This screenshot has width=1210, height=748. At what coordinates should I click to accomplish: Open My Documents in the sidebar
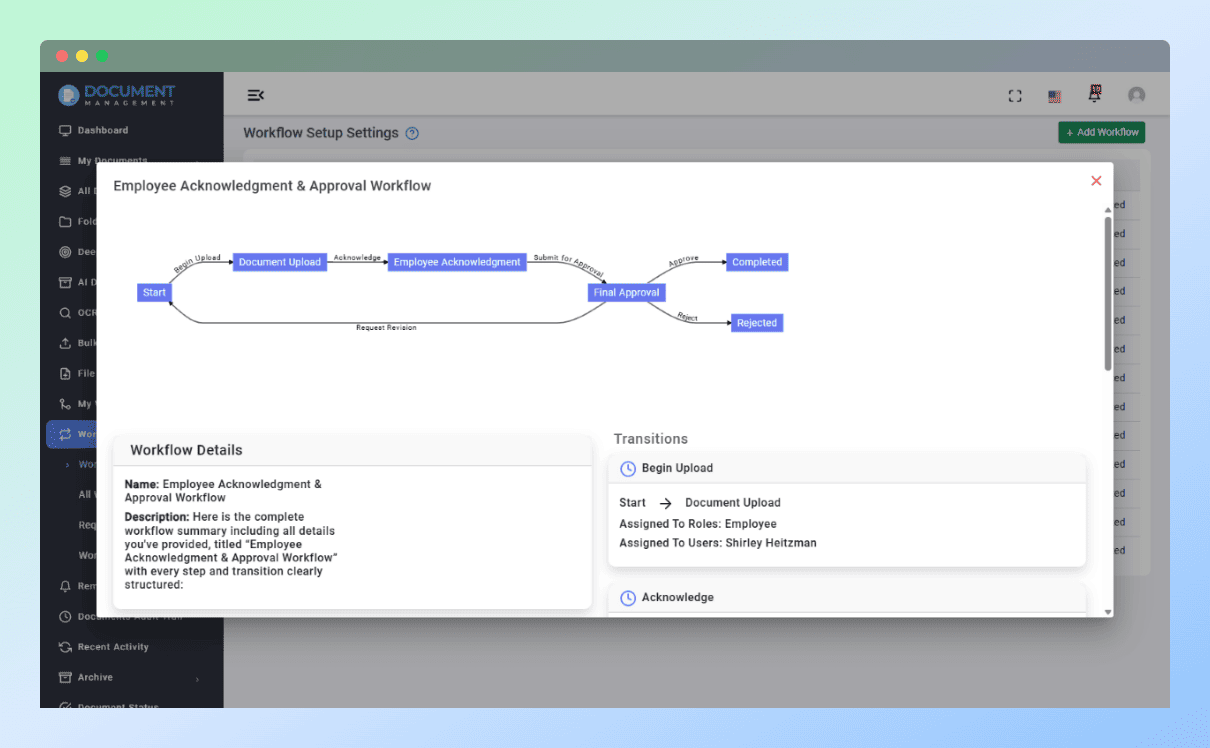(x=105, y=160)
